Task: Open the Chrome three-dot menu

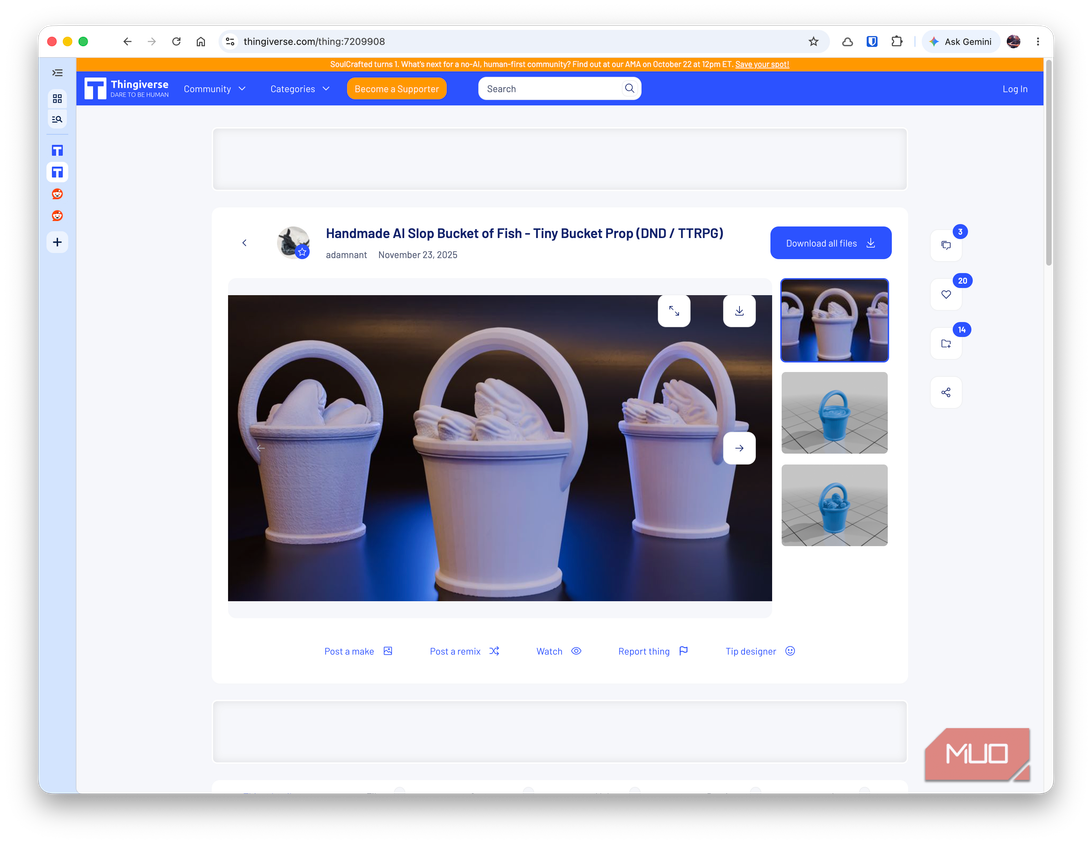Action: pos(1038,42)
